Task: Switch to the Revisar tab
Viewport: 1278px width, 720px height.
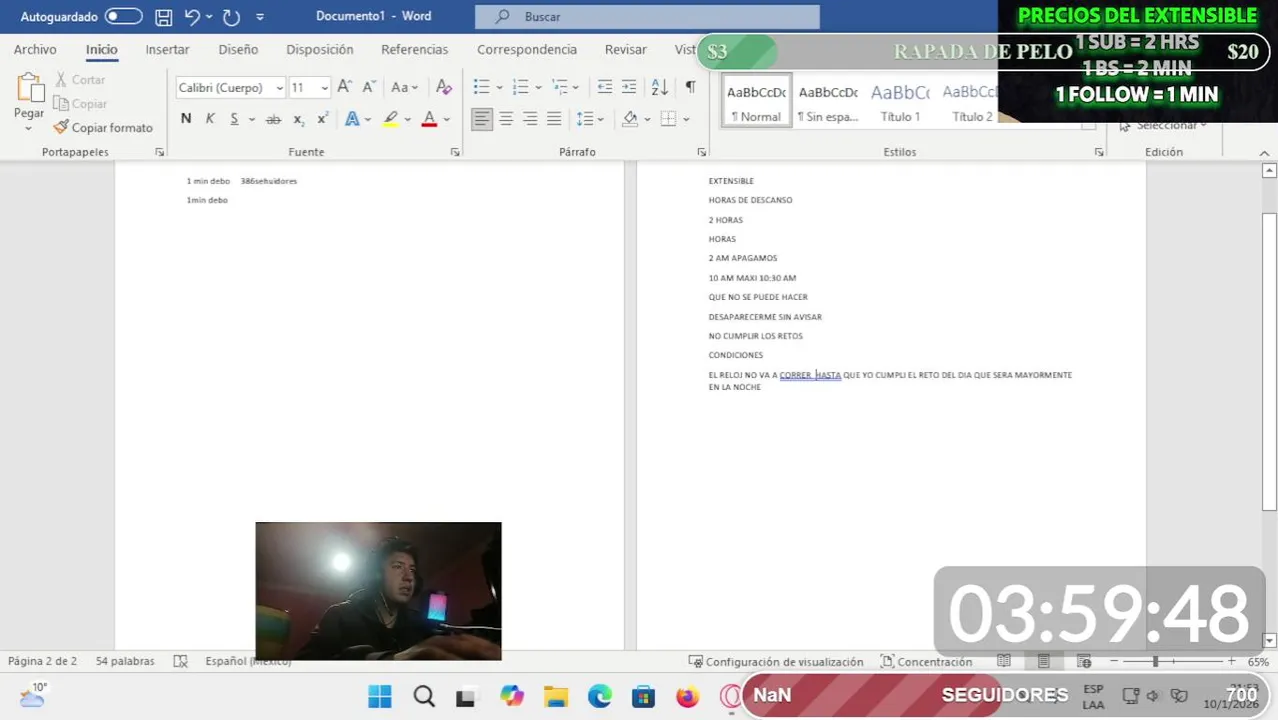Action: (x=625, y=49)
